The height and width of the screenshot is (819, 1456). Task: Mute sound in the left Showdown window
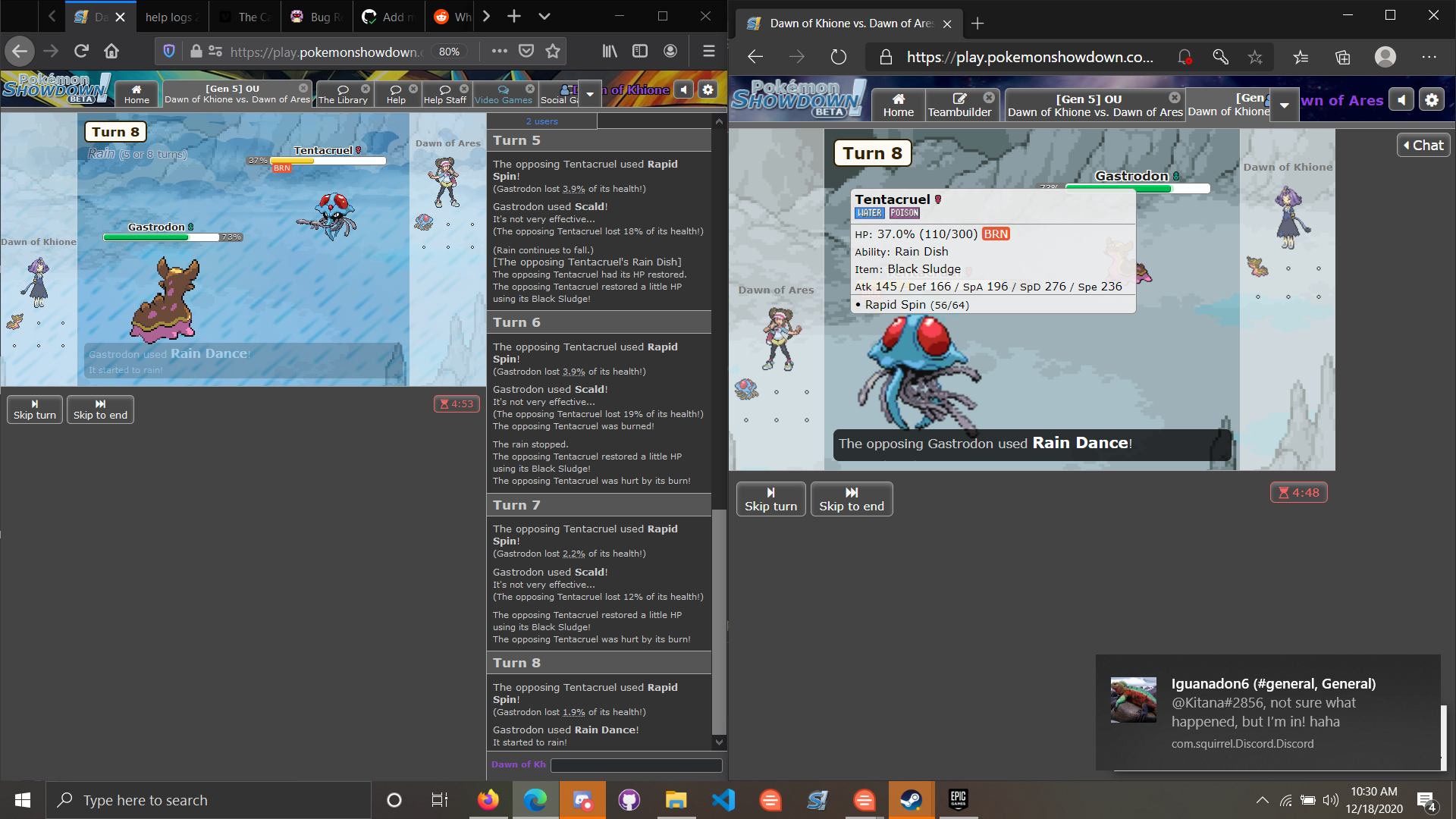[684, 89]
